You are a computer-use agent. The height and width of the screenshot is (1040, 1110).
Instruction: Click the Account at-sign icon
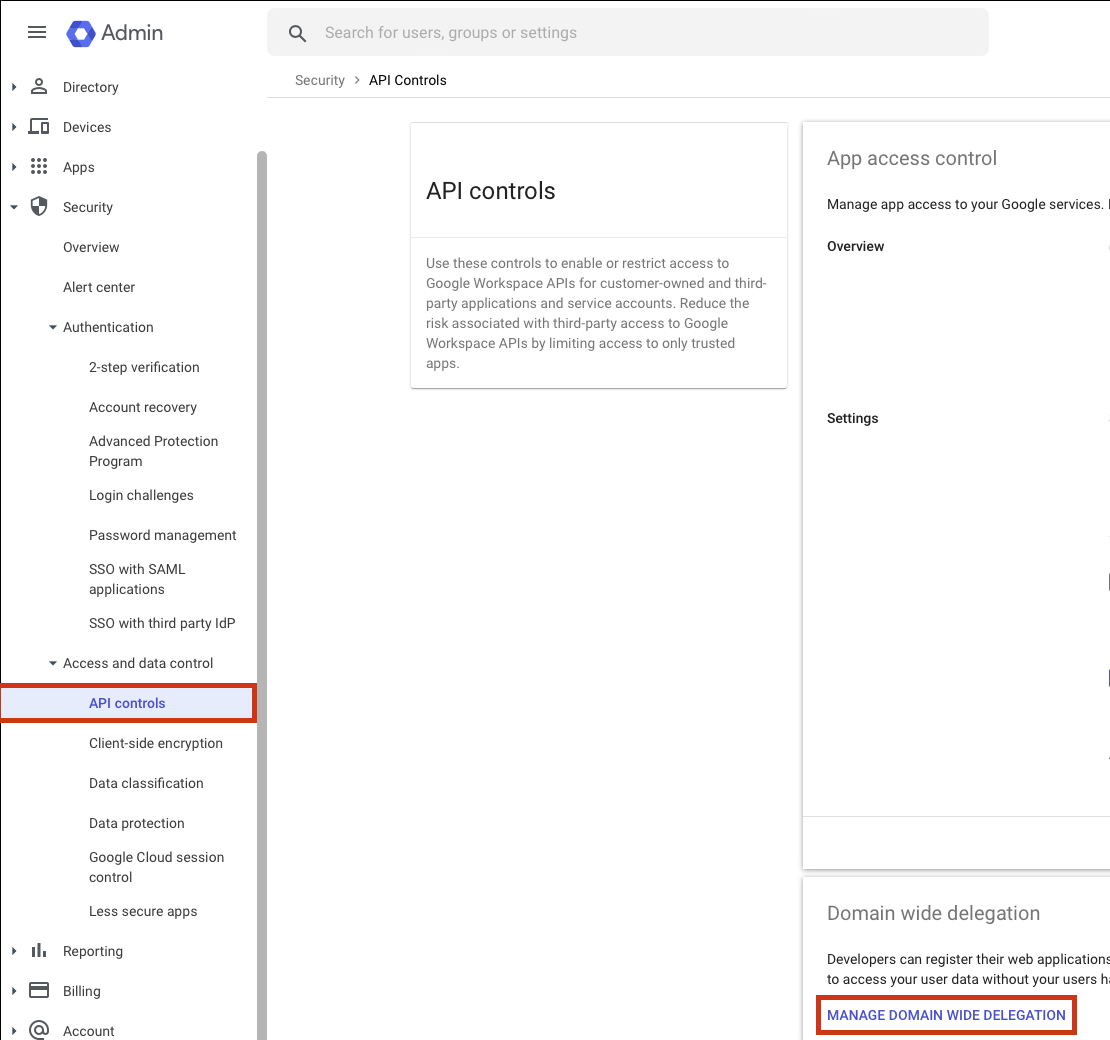tap(39, 1030)
